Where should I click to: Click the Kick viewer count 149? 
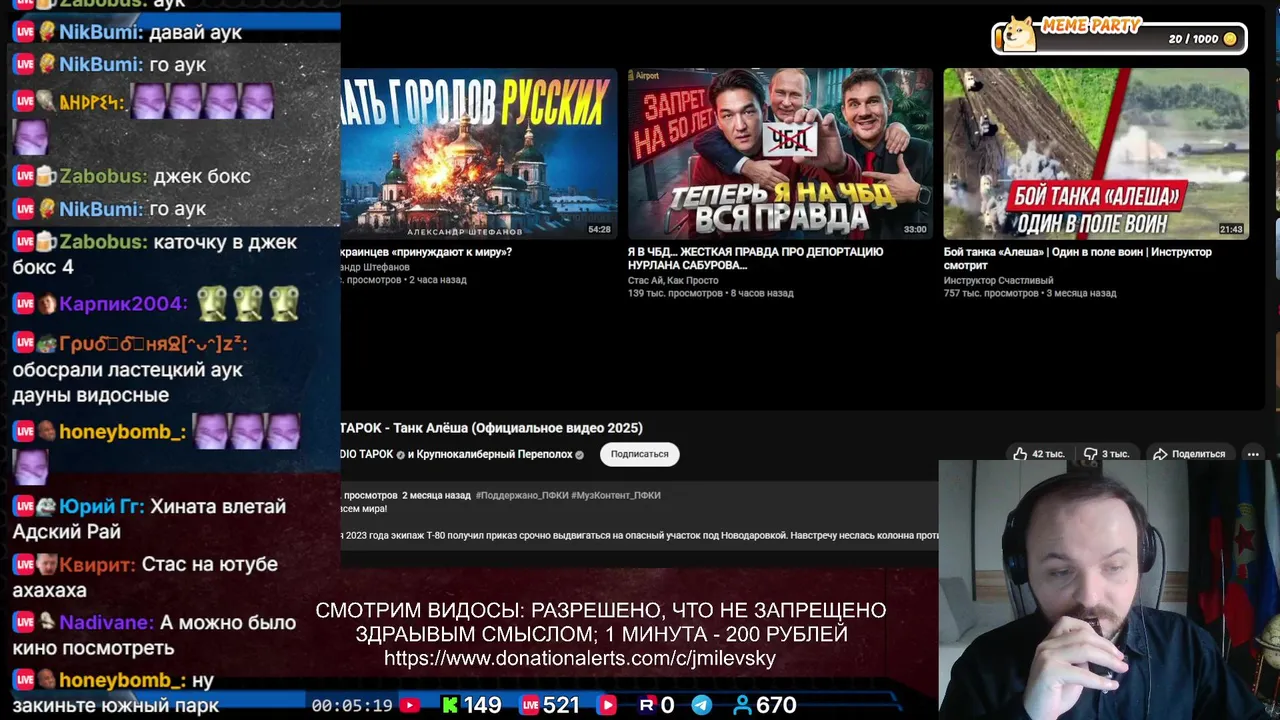click(482, 705)
